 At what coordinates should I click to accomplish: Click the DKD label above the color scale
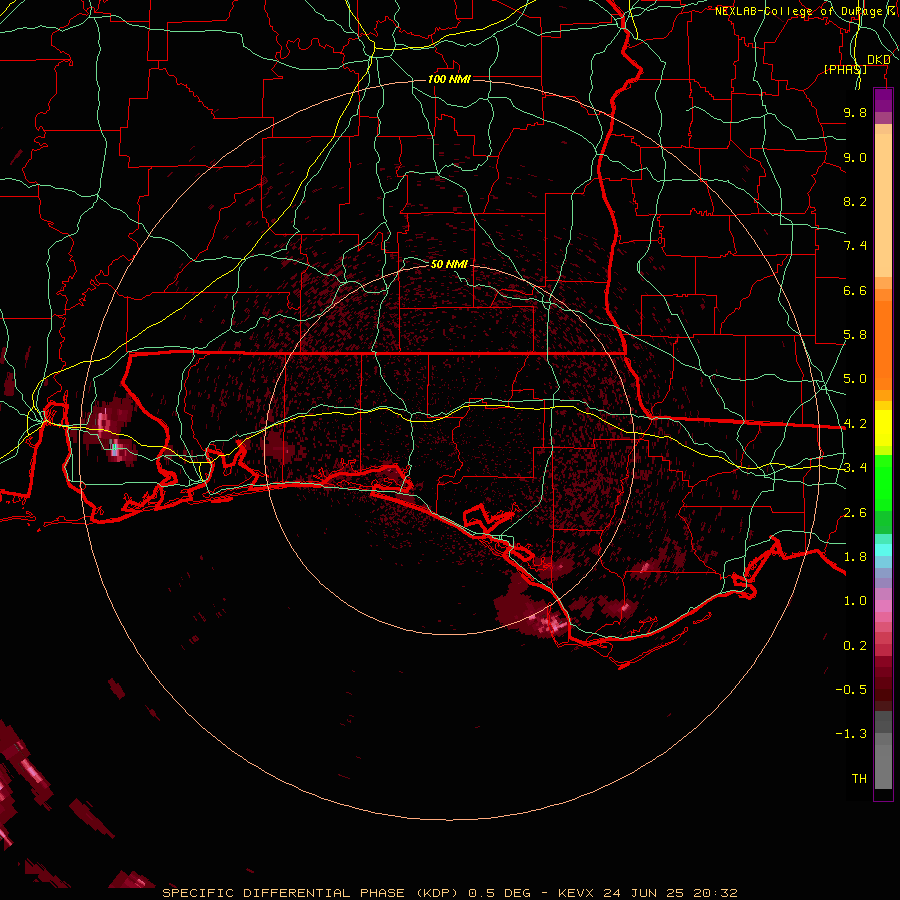pyautogui.click(x=879, y=60)
